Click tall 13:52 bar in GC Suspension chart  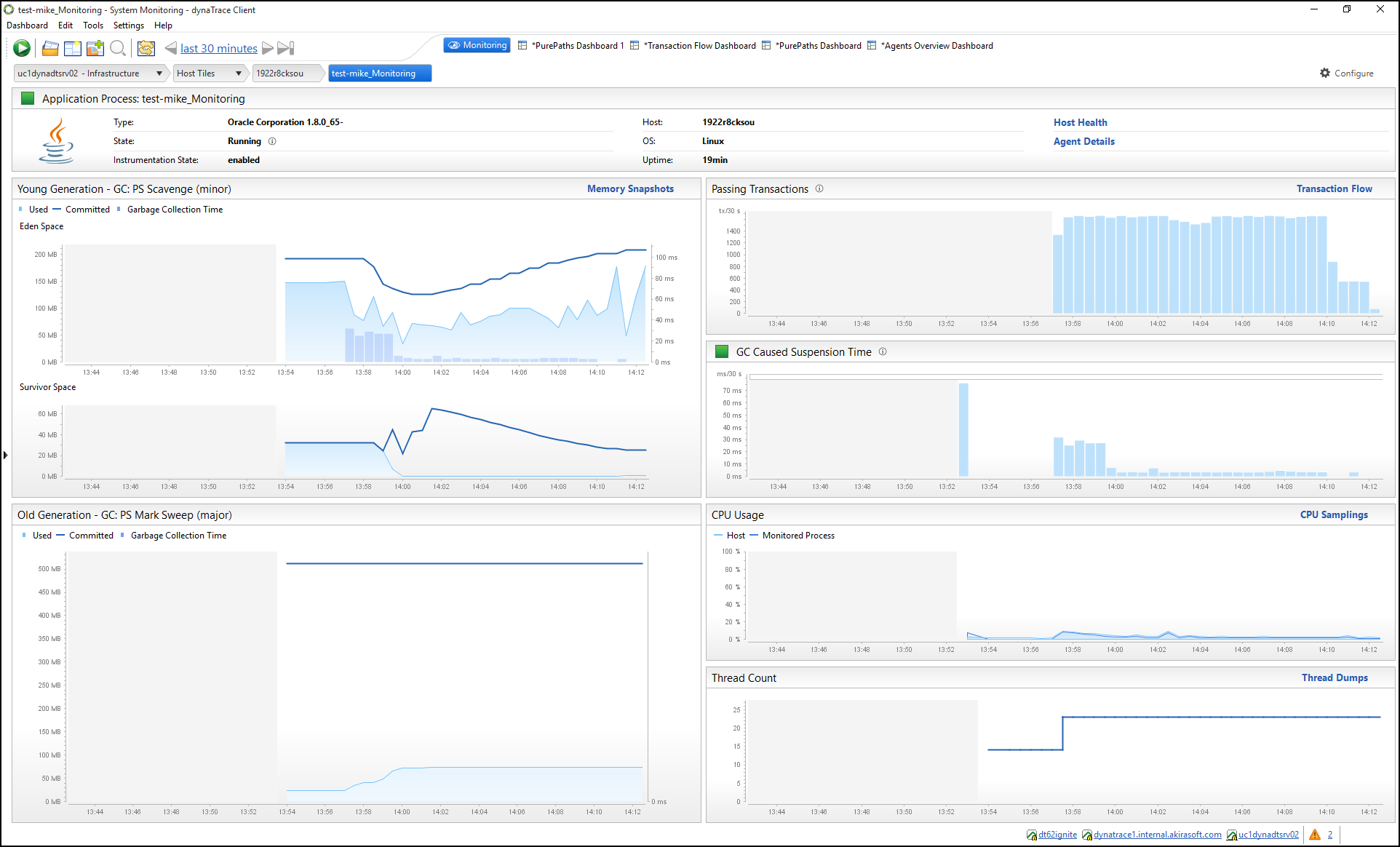coord(963,429)
